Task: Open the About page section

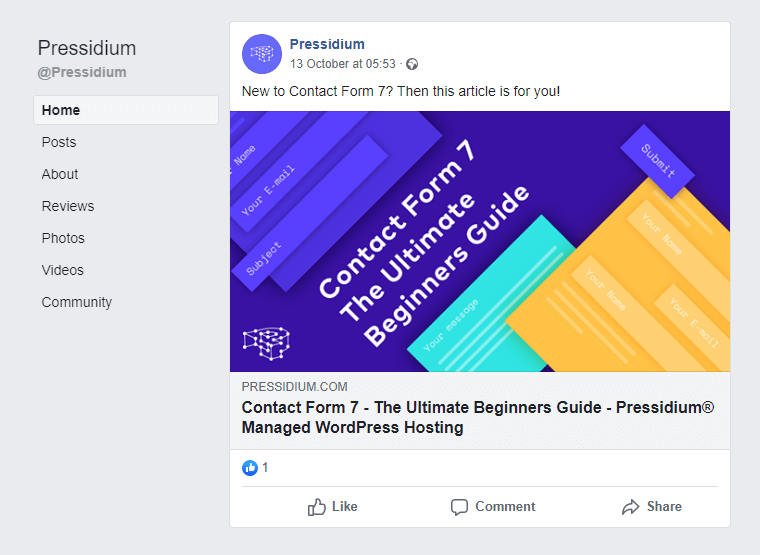Action: [x=60, y=174]
